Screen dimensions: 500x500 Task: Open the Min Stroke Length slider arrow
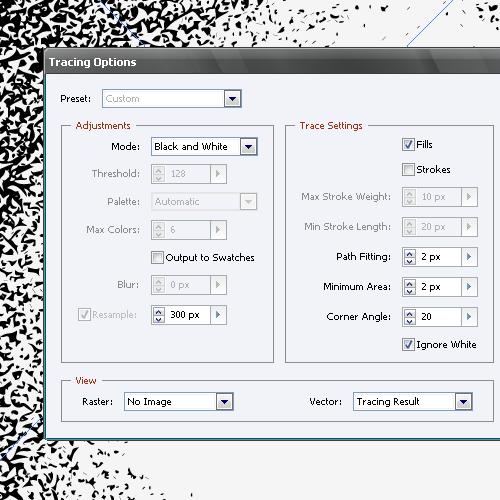click(x=469, y=227)
